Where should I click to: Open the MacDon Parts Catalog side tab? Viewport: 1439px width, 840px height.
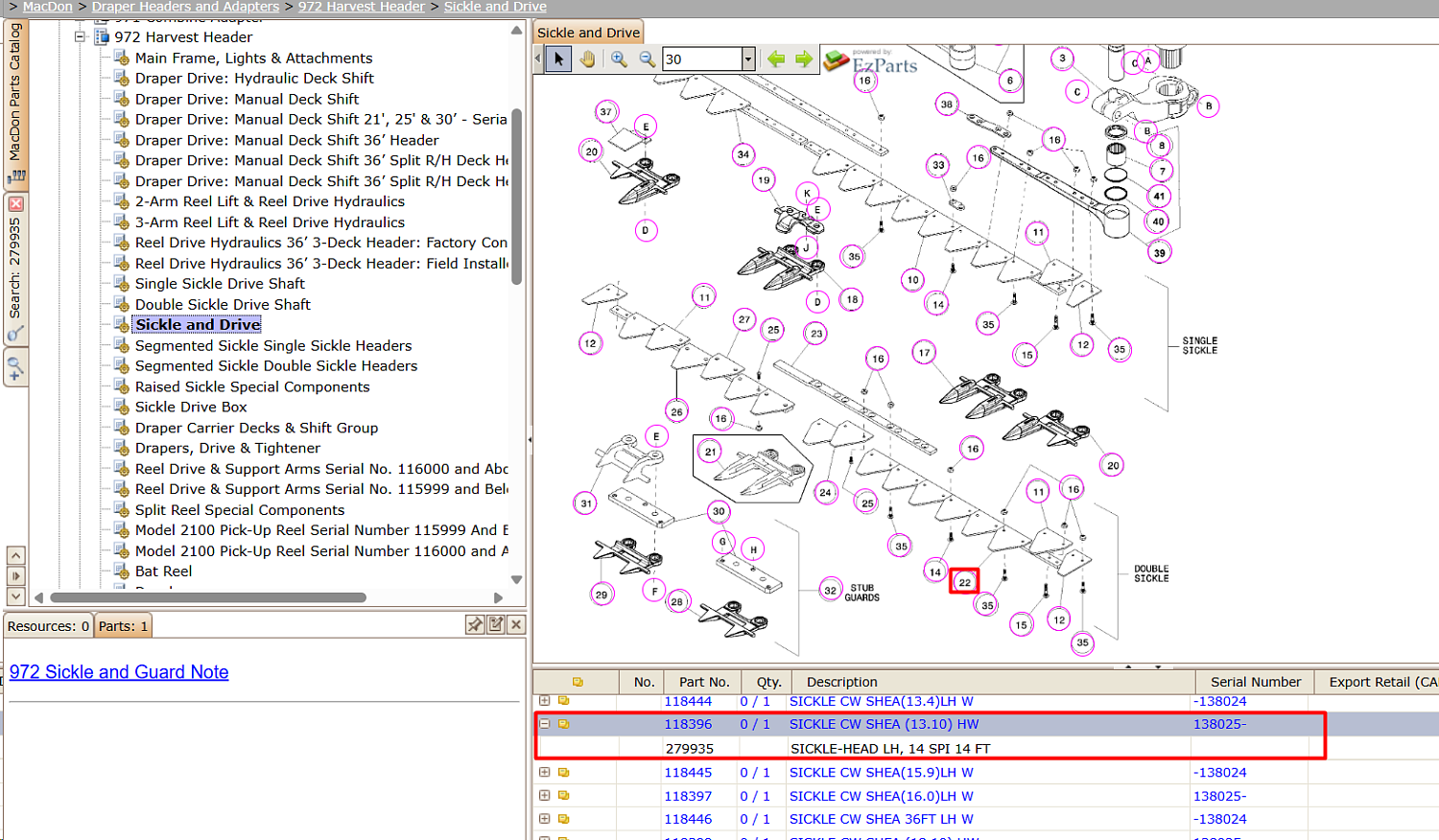pyautogui.click(x=15, y=104)
